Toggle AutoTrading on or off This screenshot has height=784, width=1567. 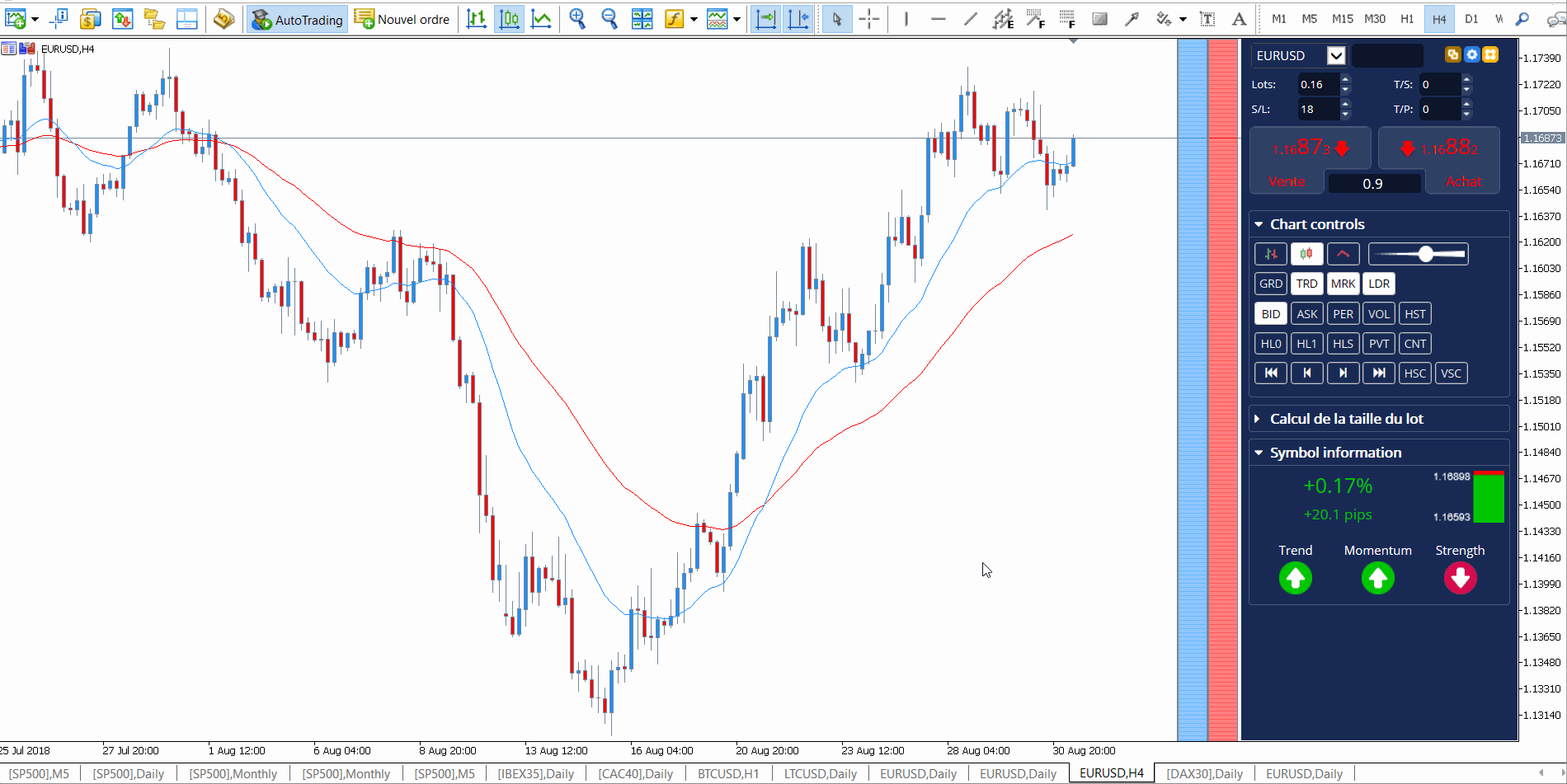pyautogui.click(x=297, y=19)
